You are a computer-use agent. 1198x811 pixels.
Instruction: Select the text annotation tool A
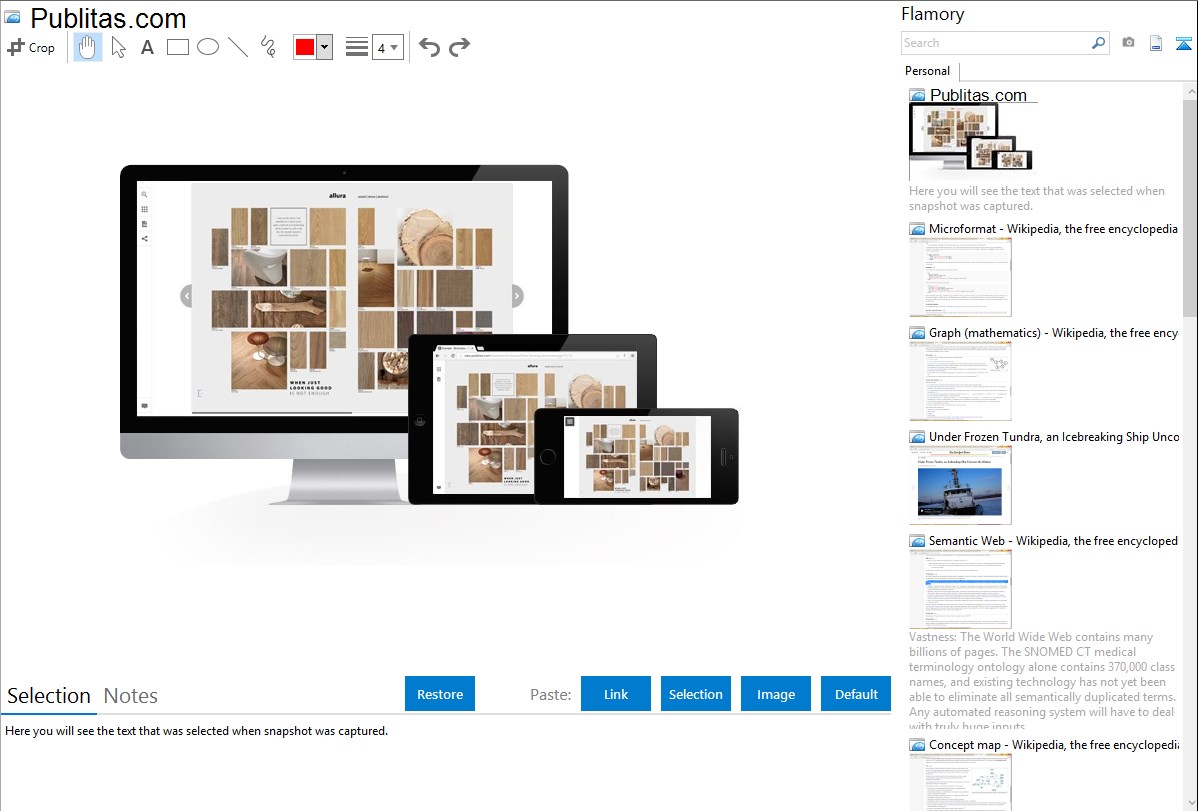coord(147,47)
